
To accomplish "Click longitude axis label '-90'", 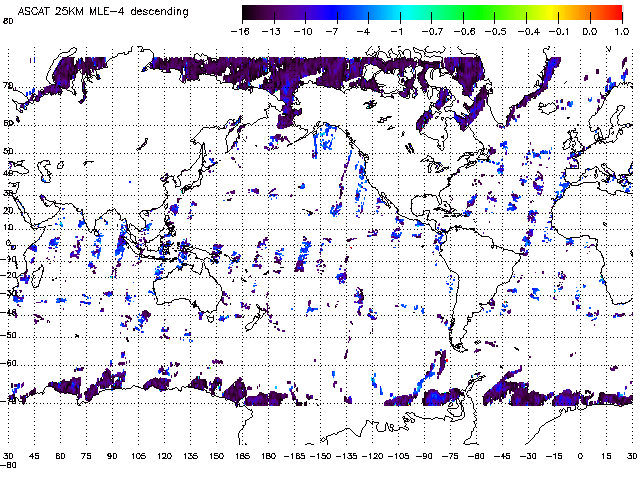I will [424, 456].
